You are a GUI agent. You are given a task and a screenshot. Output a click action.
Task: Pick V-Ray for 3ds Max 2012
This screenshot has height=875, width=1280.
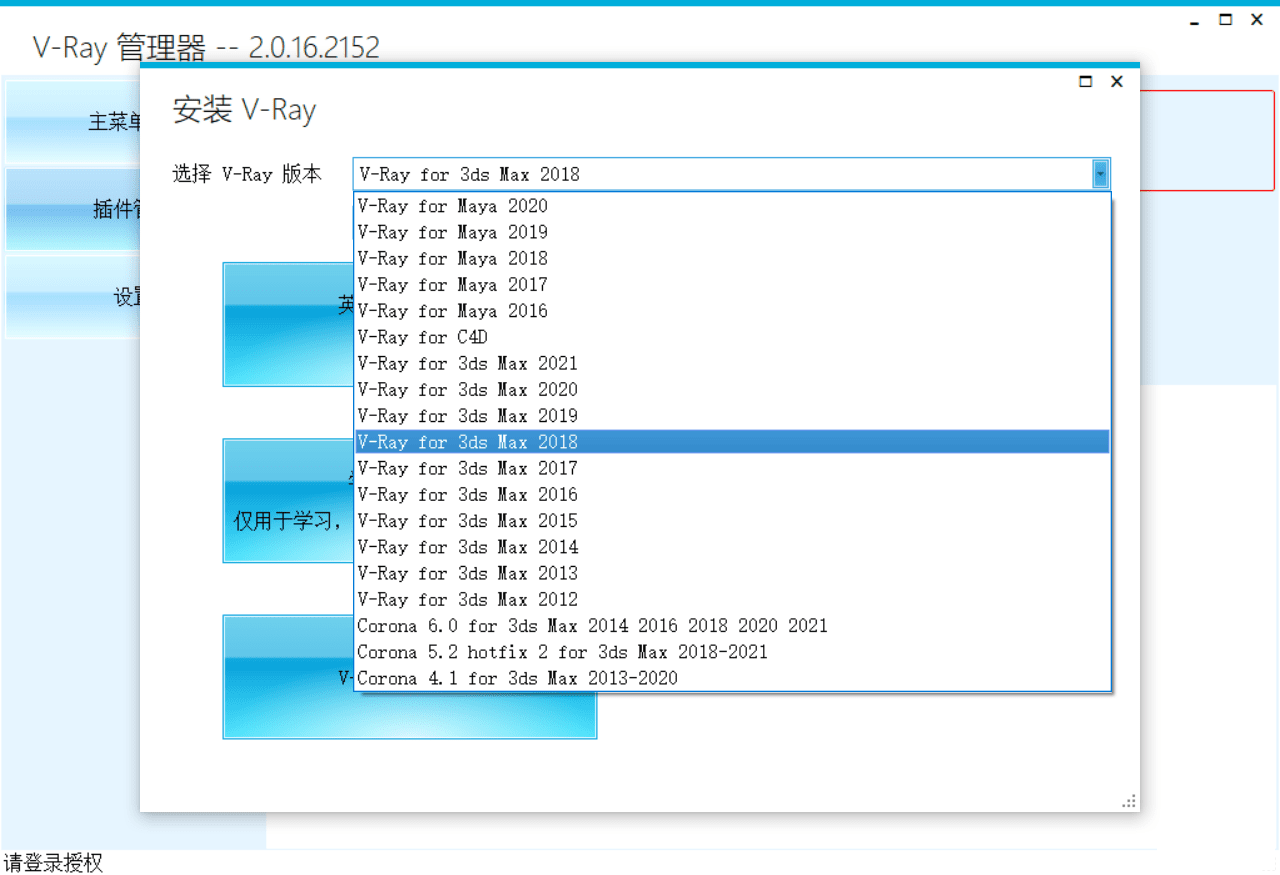click(732, 600)
